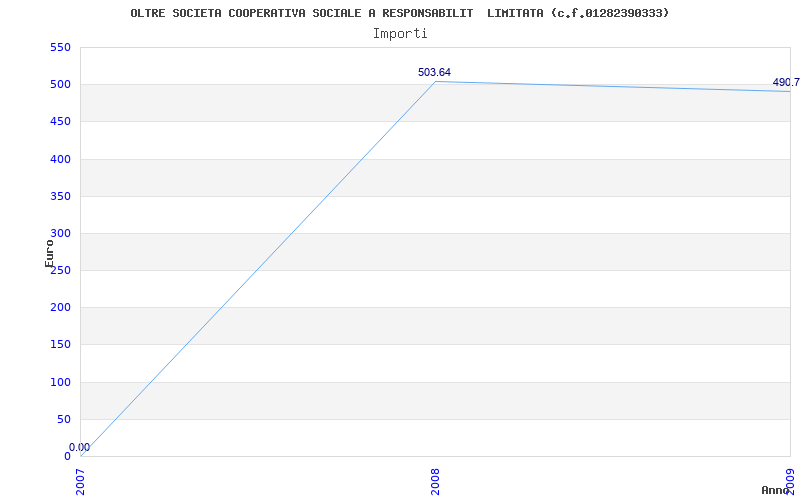Click the Anno x-axis title
800x500 pixels.
click(776, 490)
